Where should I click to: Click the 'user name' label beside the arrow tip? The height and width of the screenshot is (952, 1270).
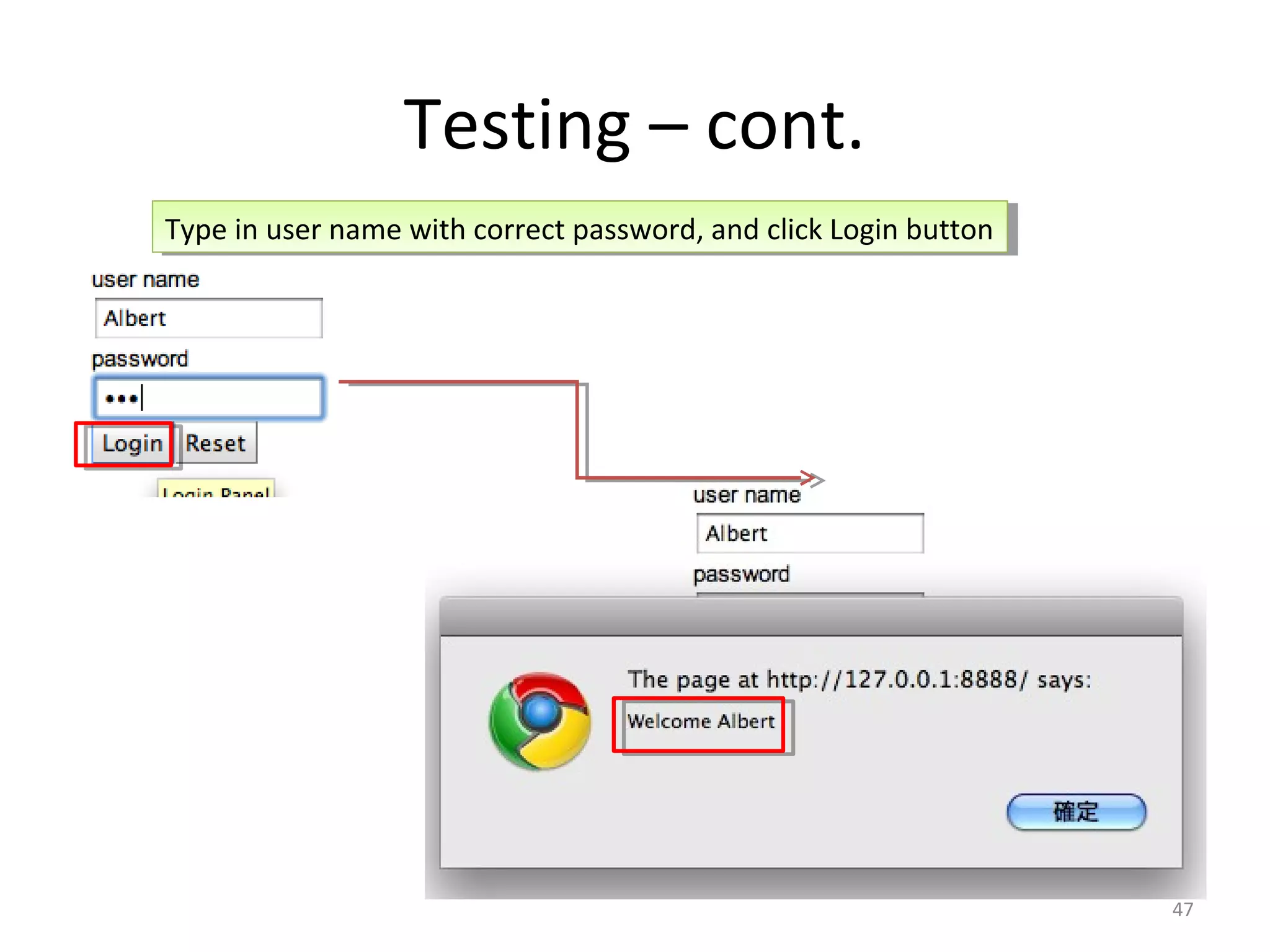coord(747,495)
